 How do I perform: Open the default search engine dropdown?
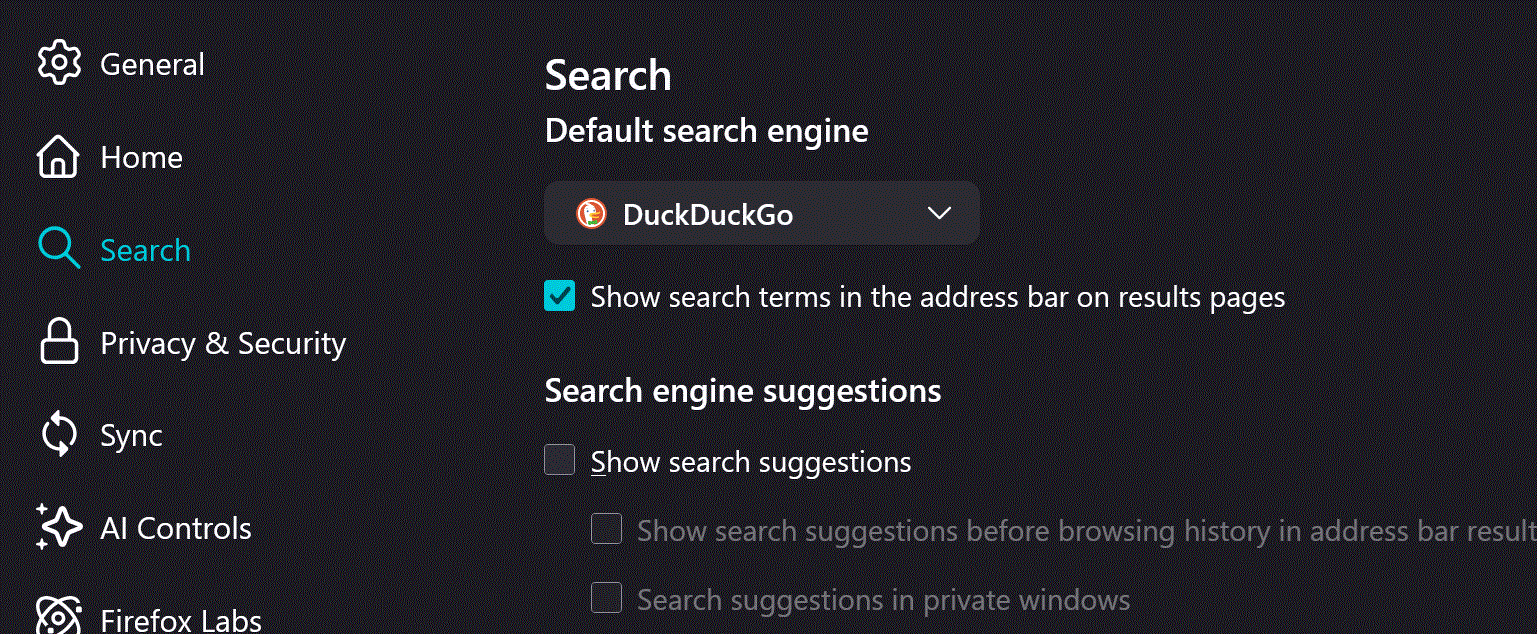(x=761, y=213)
